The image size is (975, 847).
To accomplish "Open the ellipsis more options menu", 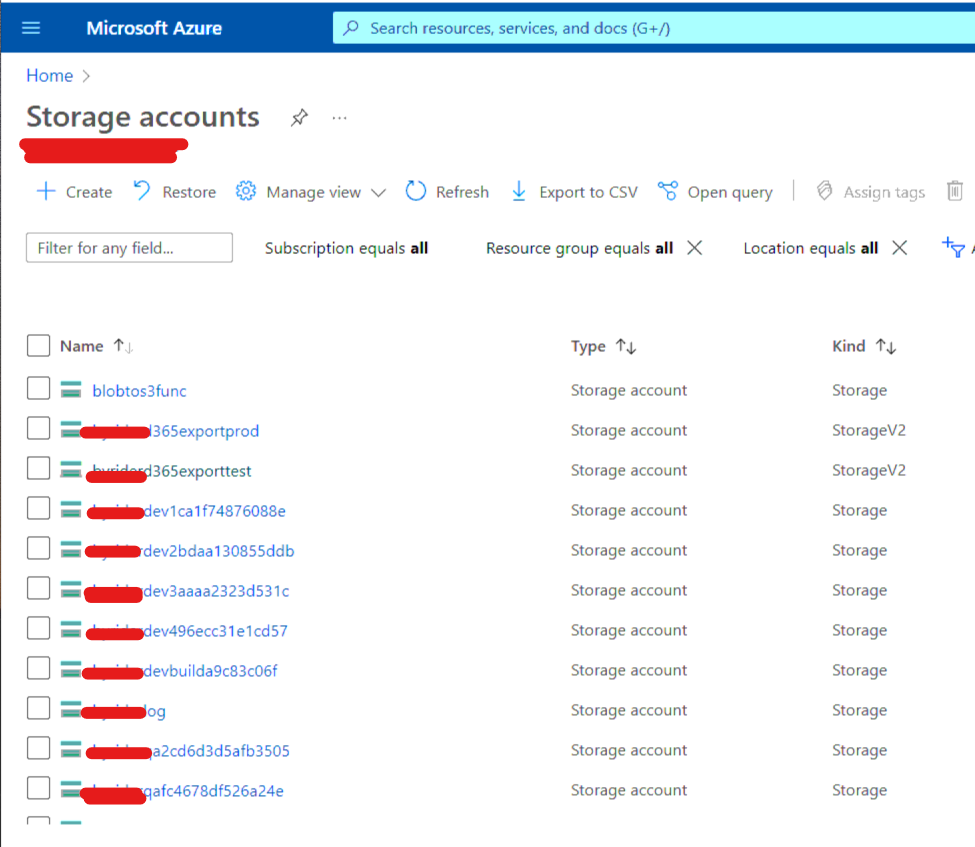I will (x=339, y=118).
